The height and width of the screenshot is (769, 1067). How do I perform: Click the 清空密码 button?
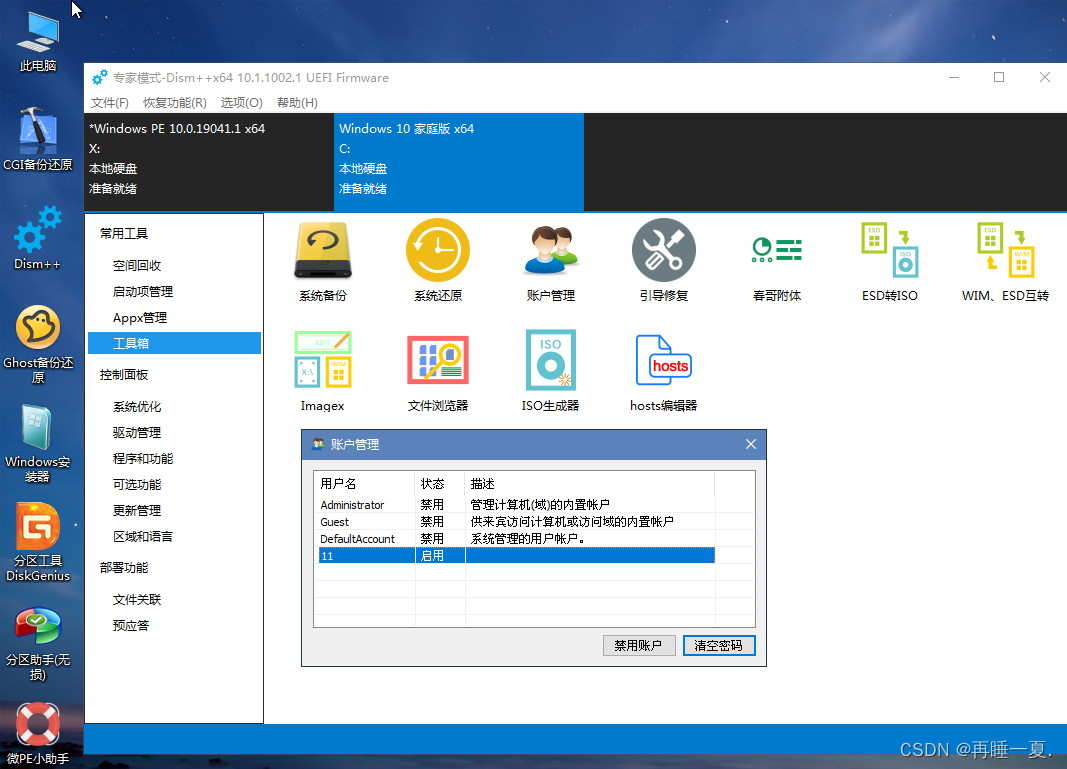[x=719, y=645]
